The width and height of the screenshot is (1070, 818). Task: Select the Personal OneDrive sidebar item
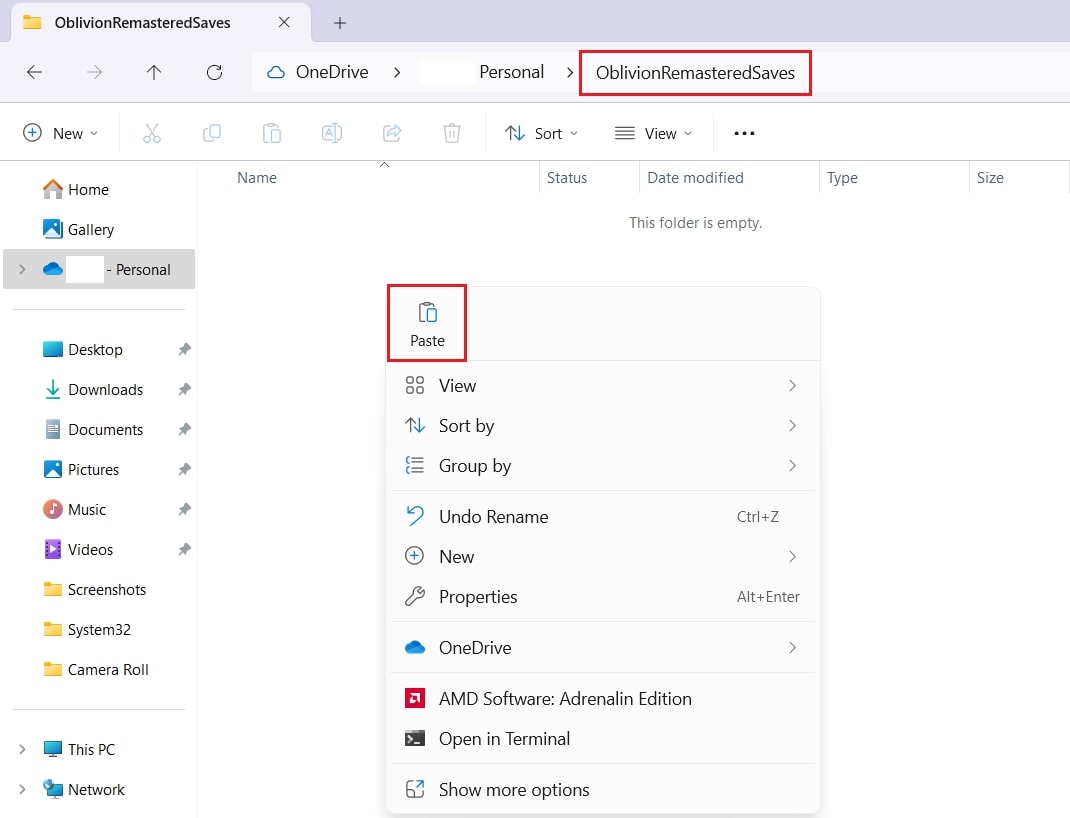click(99, 269)
